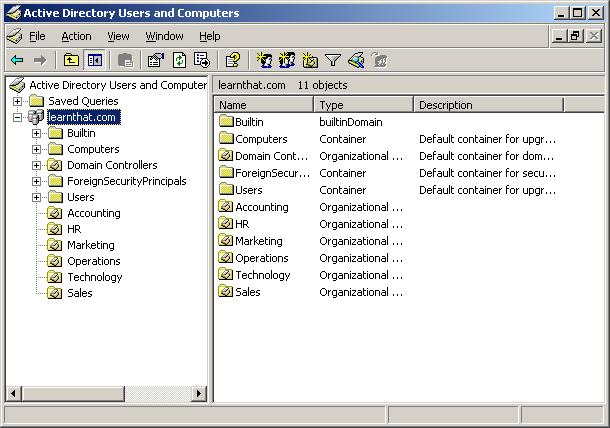Expand ForeignSecurityPrincipals tree node

[x=36, y=181]
